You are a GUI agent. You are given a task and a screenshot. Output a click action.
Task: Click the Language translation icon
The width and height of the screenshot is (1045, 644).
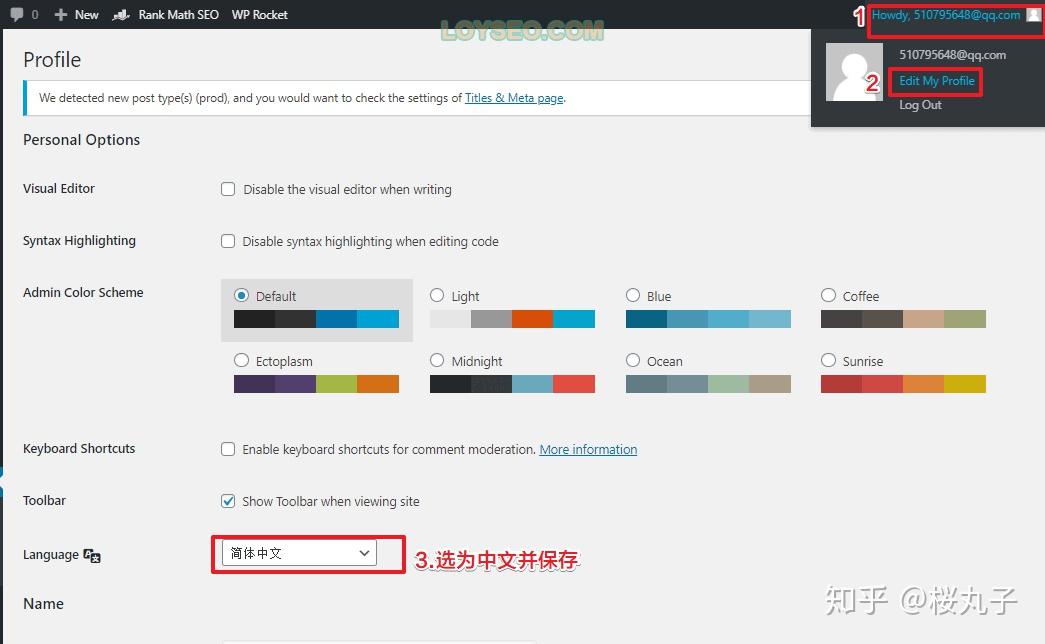[x=92, y=555]
